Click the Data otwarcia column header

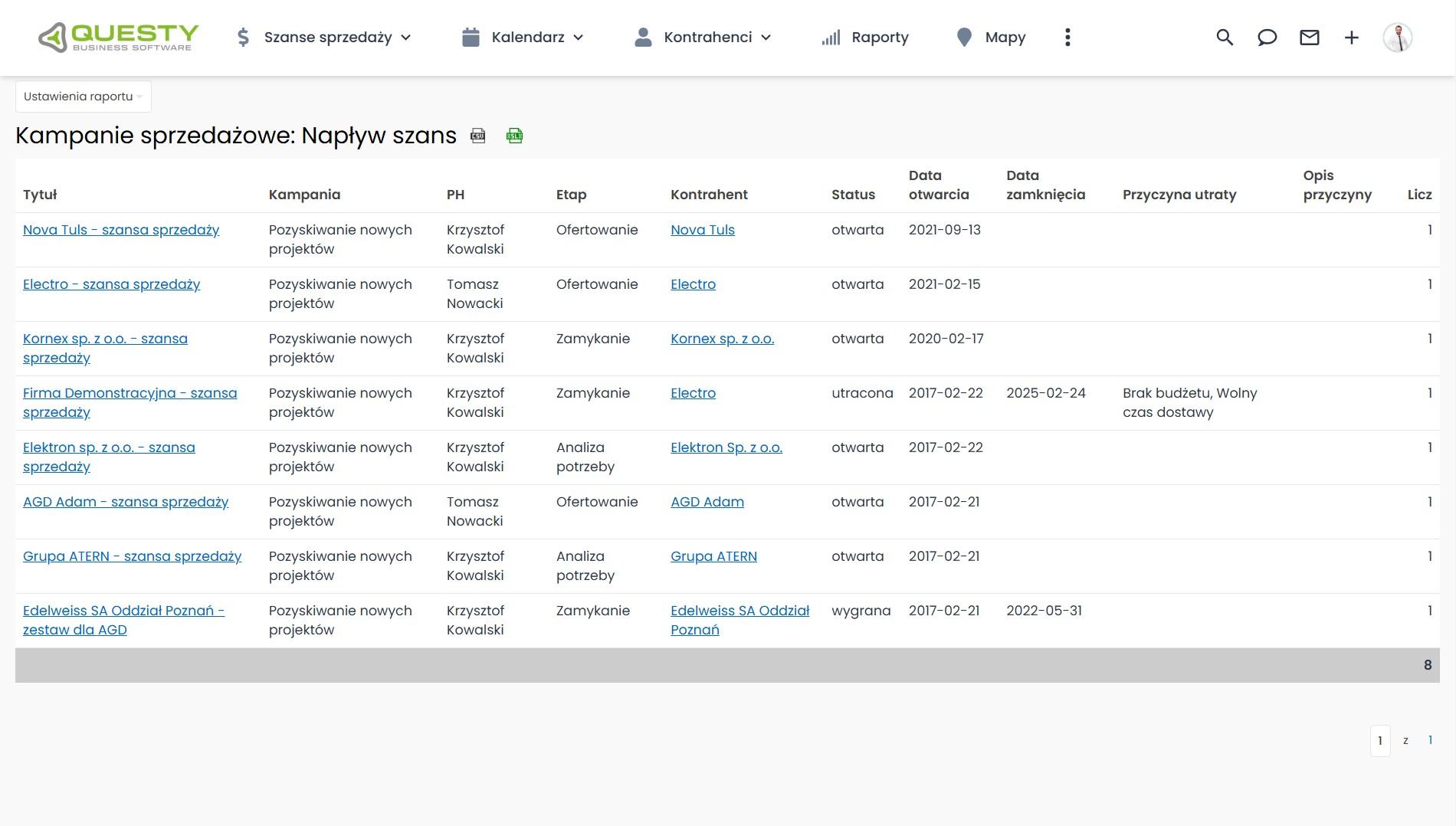(939, 185)
